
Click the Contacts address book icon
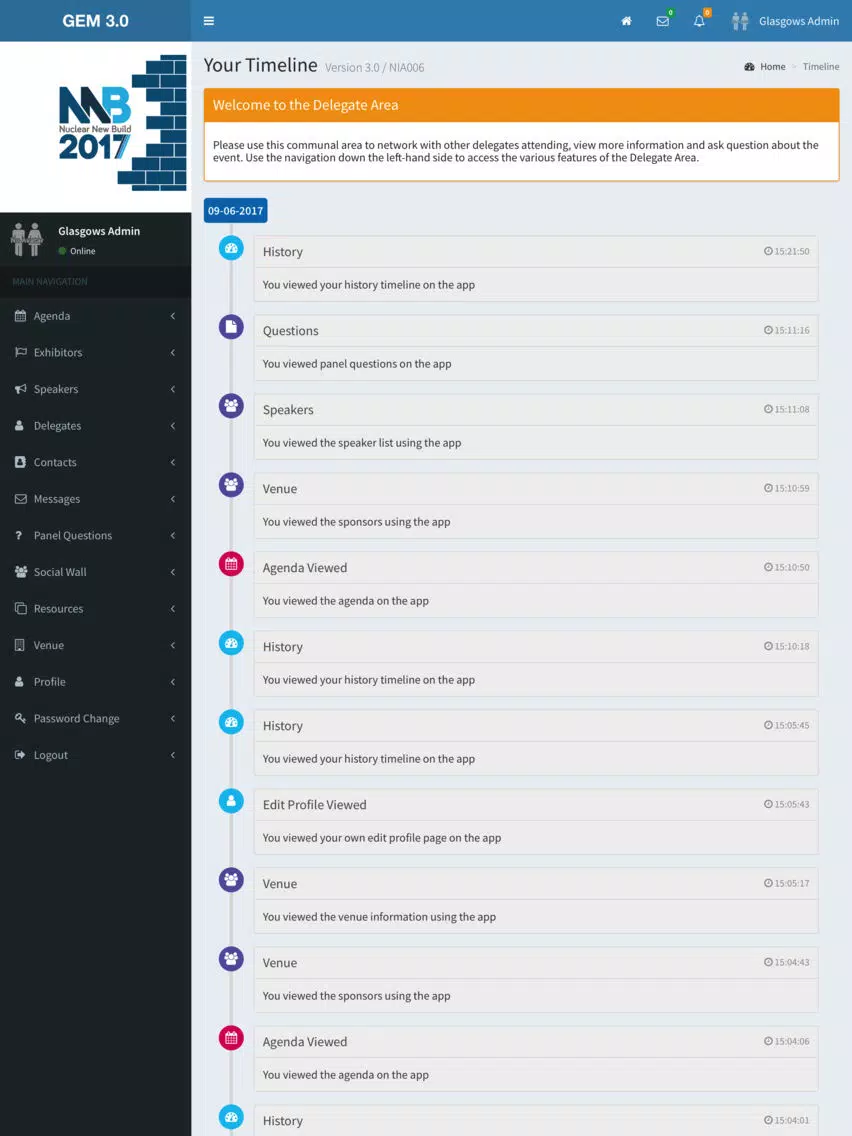(20, 462)
